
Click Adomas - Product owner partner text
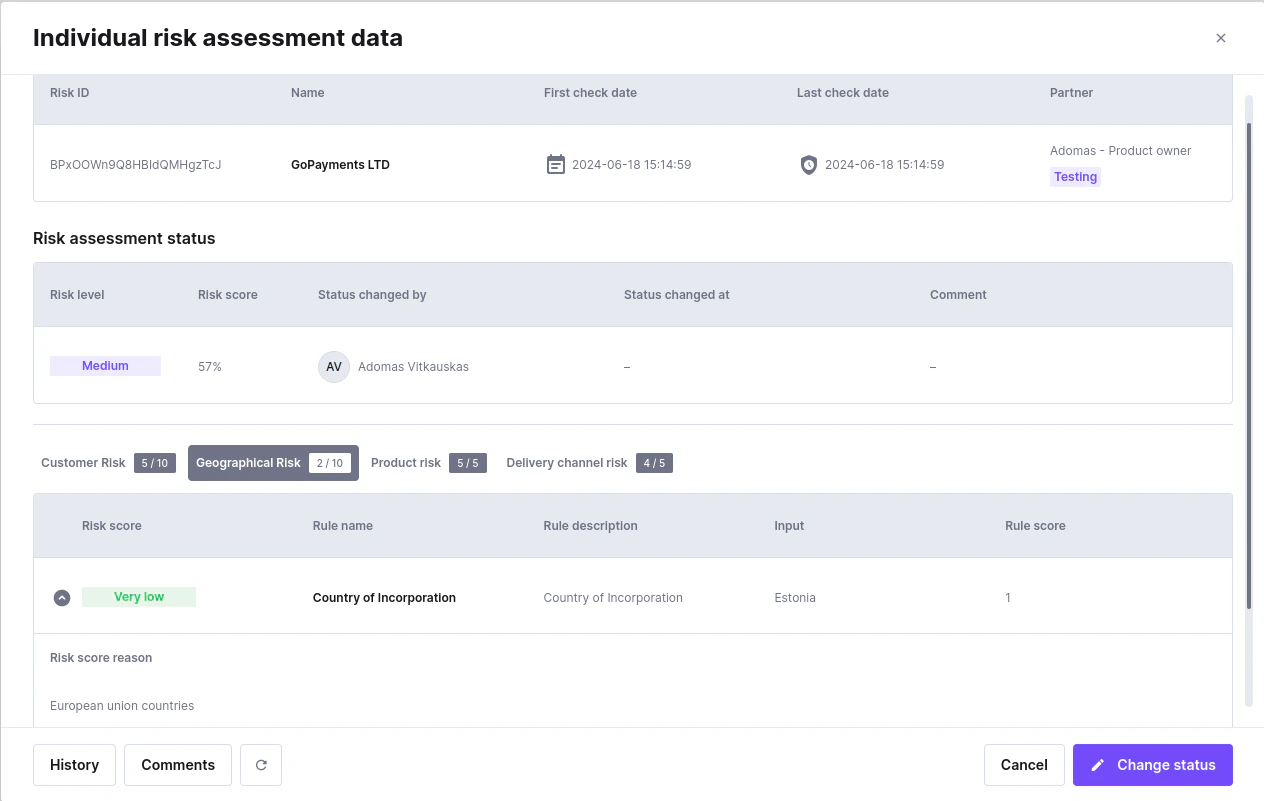1120,151
